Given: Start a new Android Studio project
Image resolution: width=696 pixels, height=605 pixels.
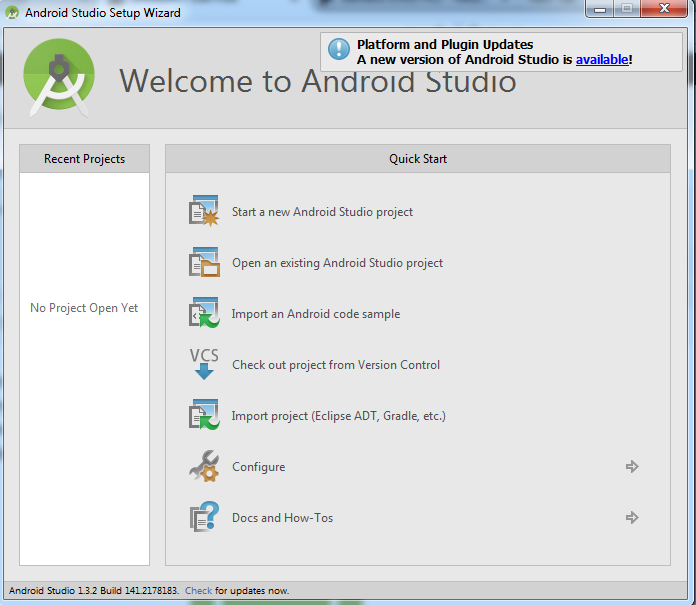Looking at the screenshot, I should point(322,212).
